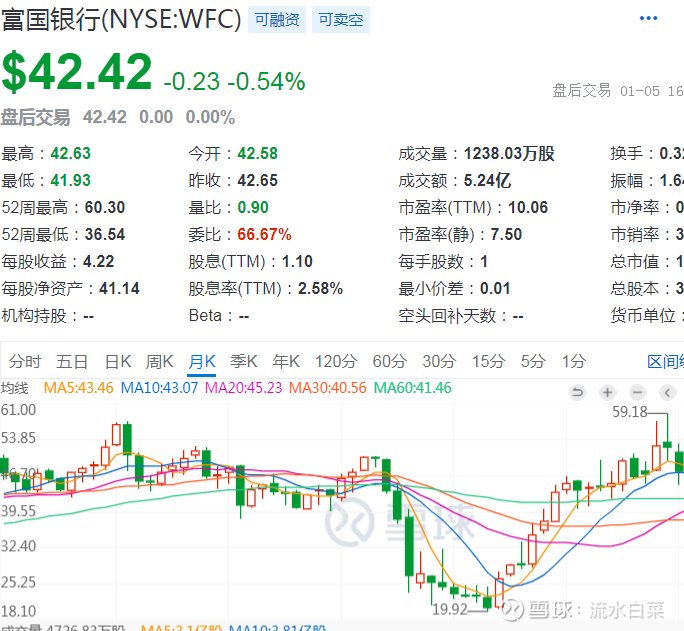Switch to 年K chart tab
This screenshot has width=684, height=631.
tap(286, 362)
